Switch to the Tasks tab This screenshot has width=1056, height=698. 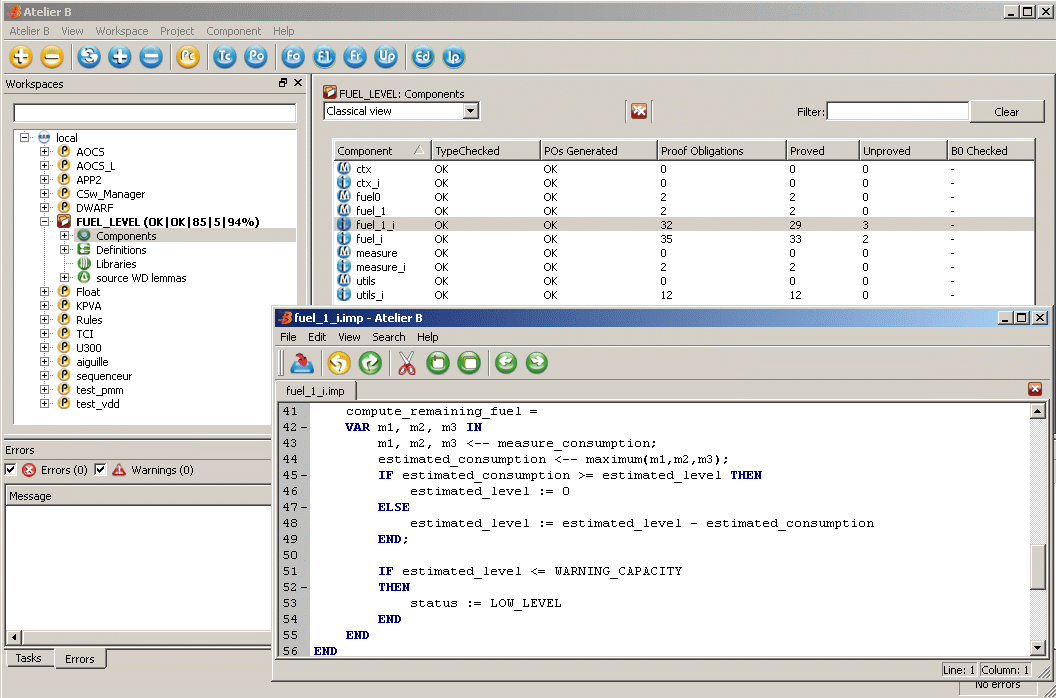coord(28,658)
